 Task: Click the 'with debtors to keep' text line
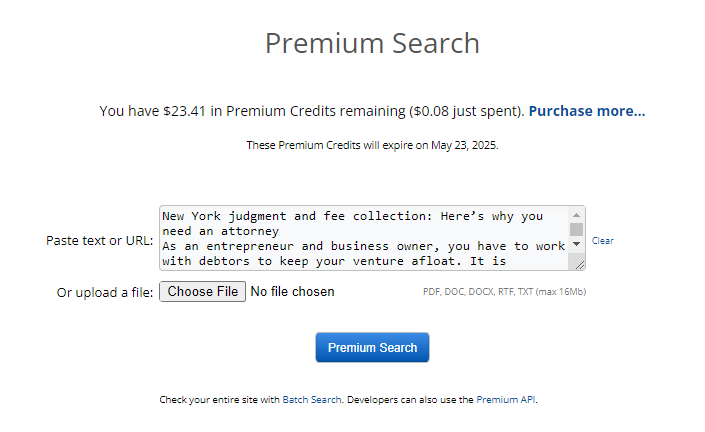pyautogui.click(x=334, y=261)
